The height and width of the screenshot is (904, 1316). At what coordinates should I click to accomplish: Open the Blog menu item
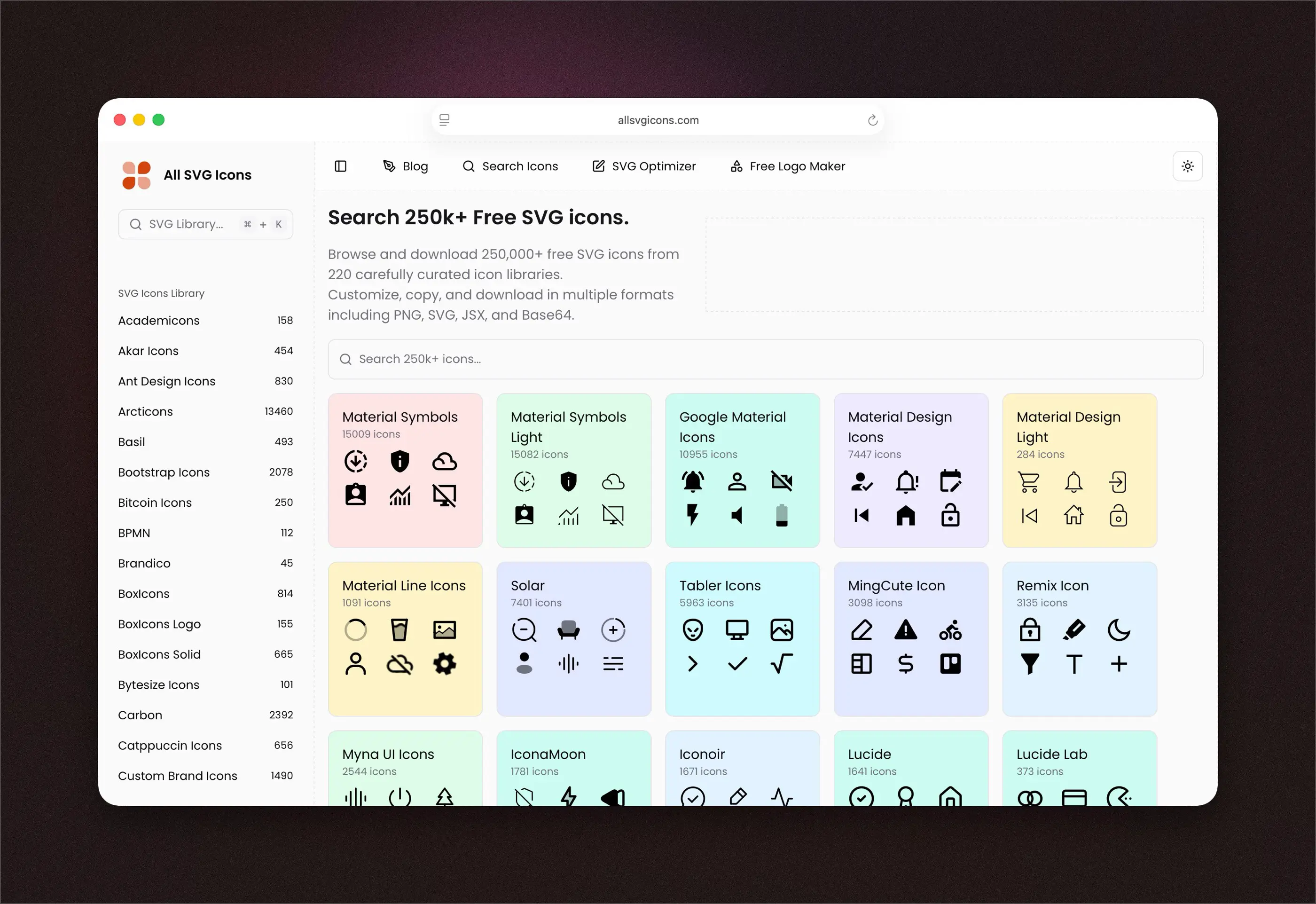pos(406,166)
